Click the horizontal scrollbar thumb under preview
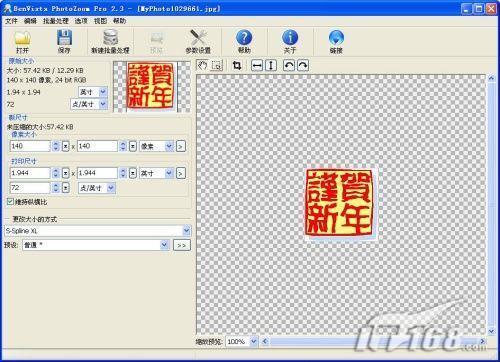500x362 pixels. point(373,341)
